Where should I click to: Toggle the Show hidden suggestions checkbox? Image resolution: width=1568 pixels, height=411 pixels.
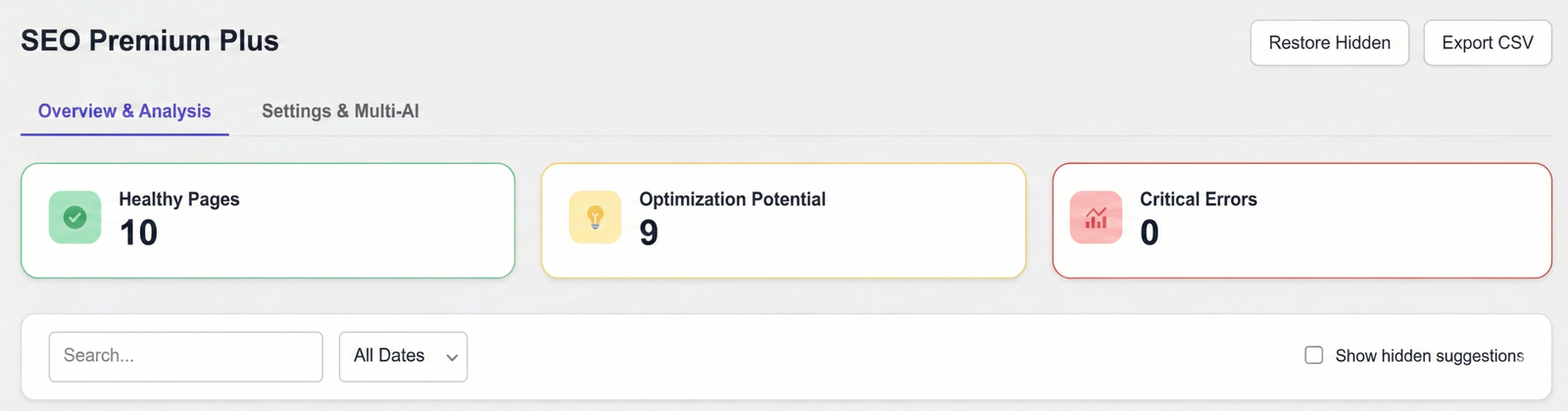[x=1313, y=355]
